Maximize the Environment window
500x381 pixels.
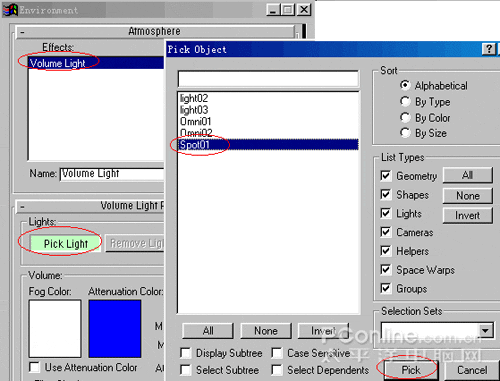click(x=288, y=10)
